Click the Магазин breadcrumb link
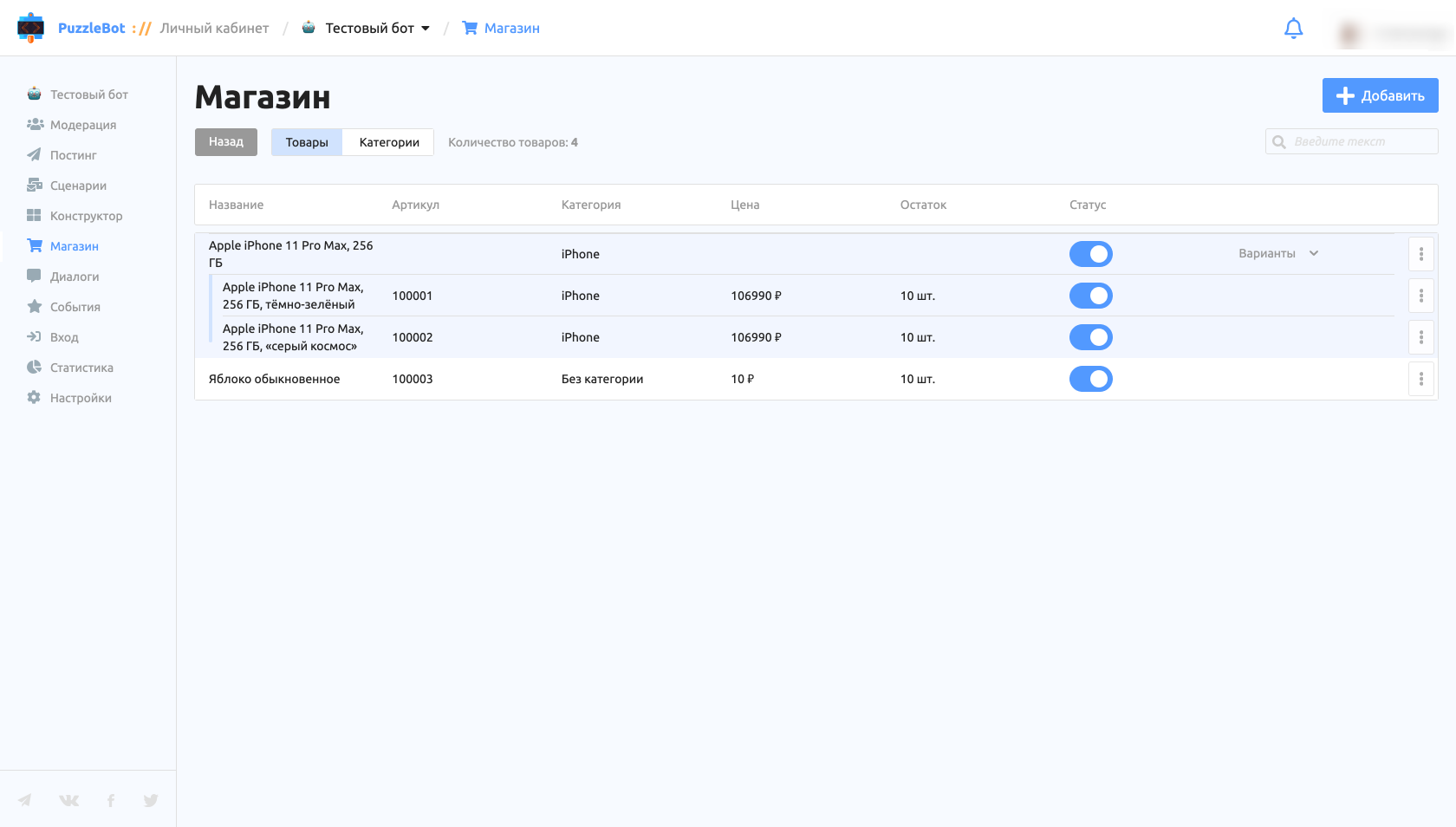This screenshot has width=1456, height=827. pos(512,28)
